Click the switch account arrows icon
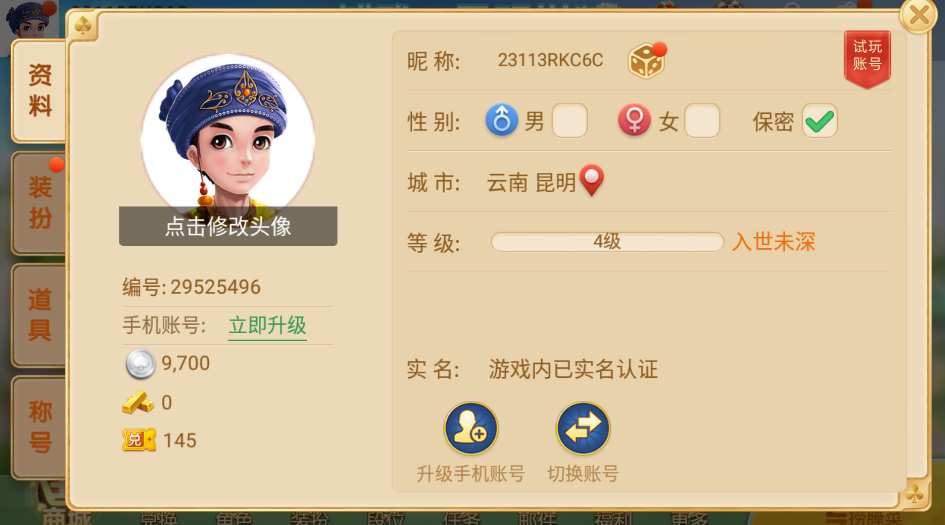Viewport: 945px width, 525px height. point(583,429)
